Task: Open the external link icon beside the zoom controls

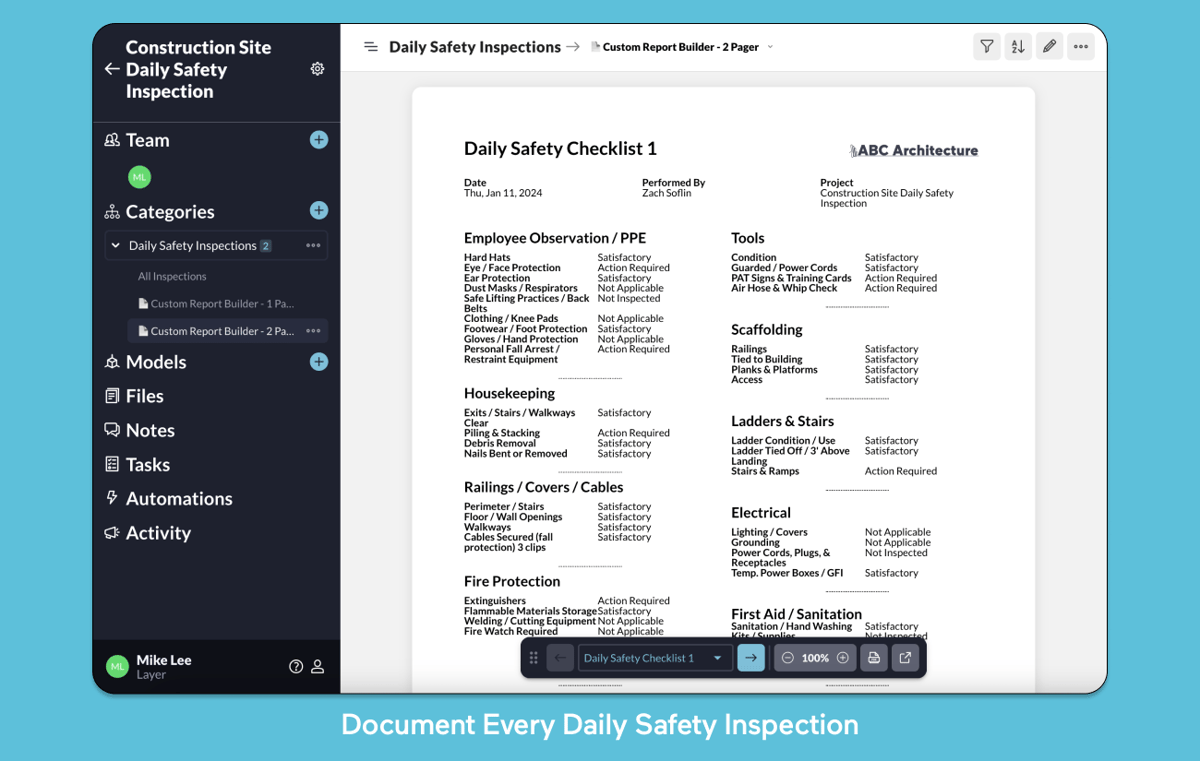Action: 903,657
